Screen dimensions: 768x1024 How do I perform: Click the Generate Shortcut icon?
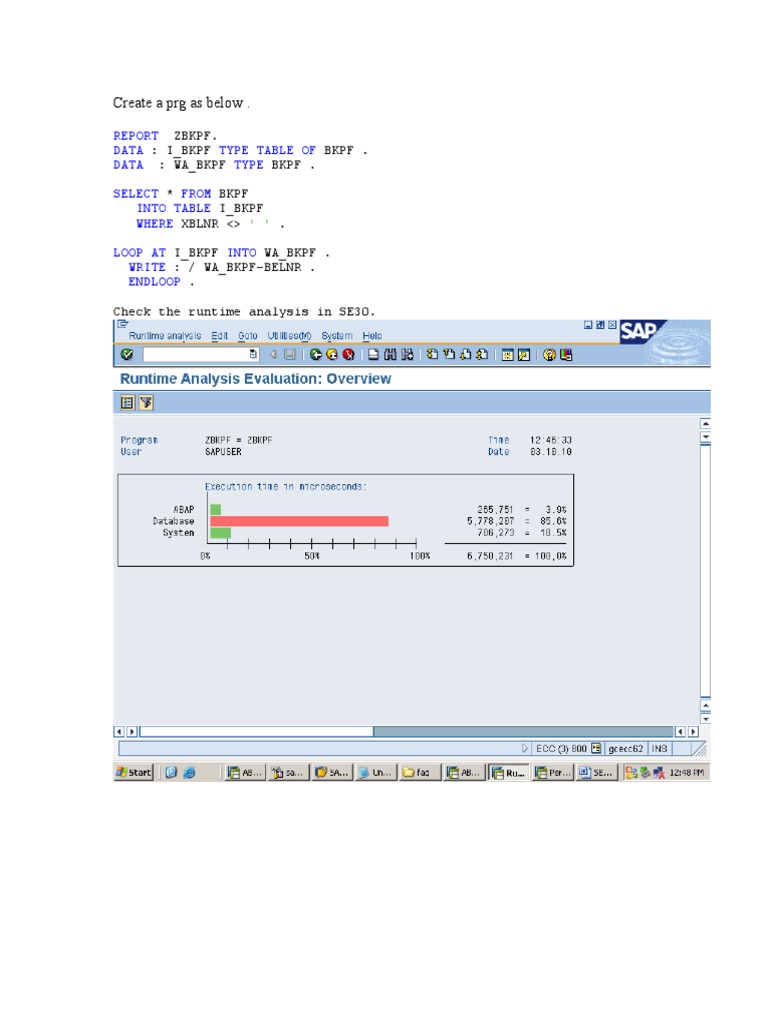(x=524, y=355)
